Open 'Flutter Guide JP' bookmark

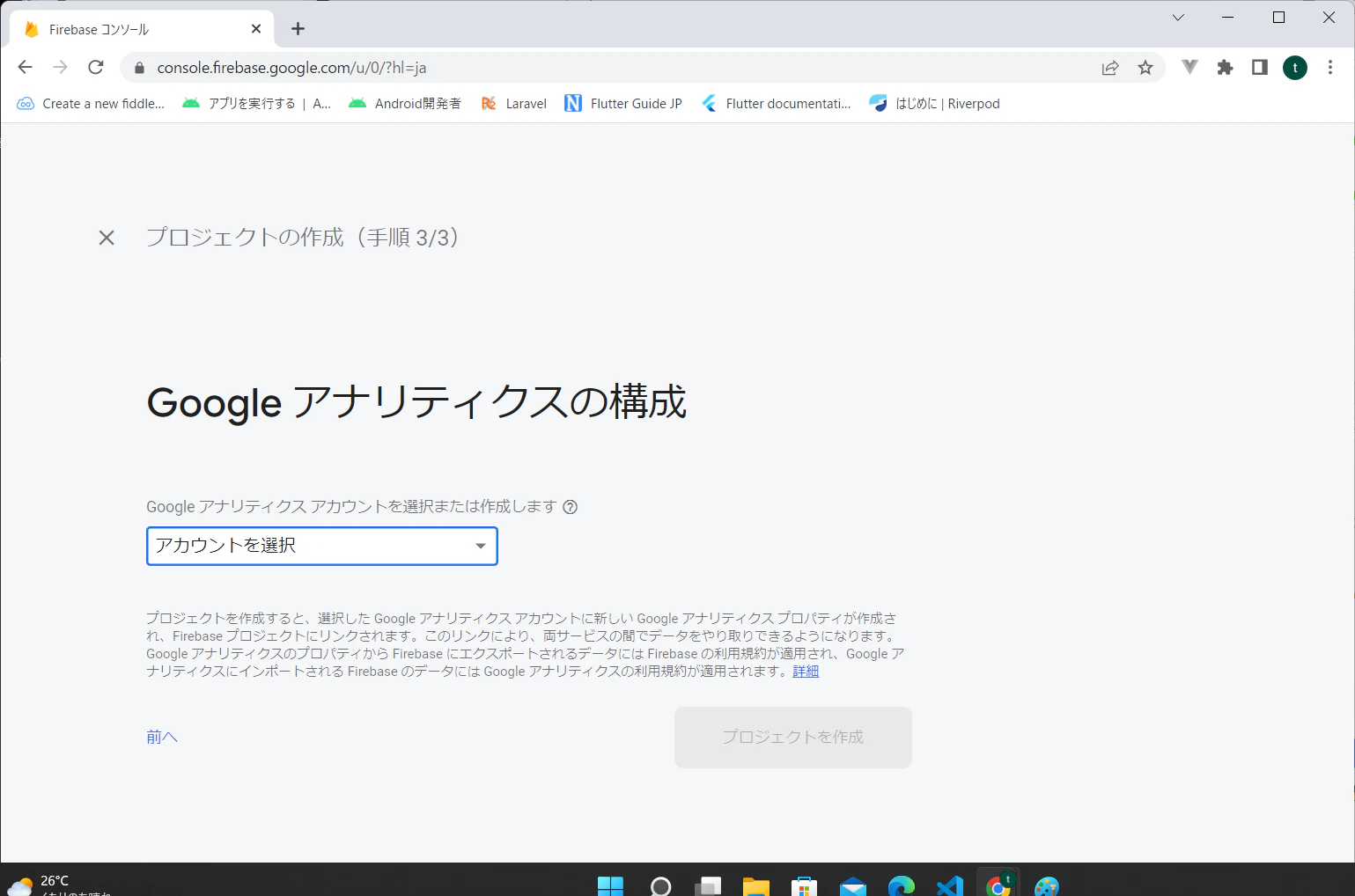[623, 104]
